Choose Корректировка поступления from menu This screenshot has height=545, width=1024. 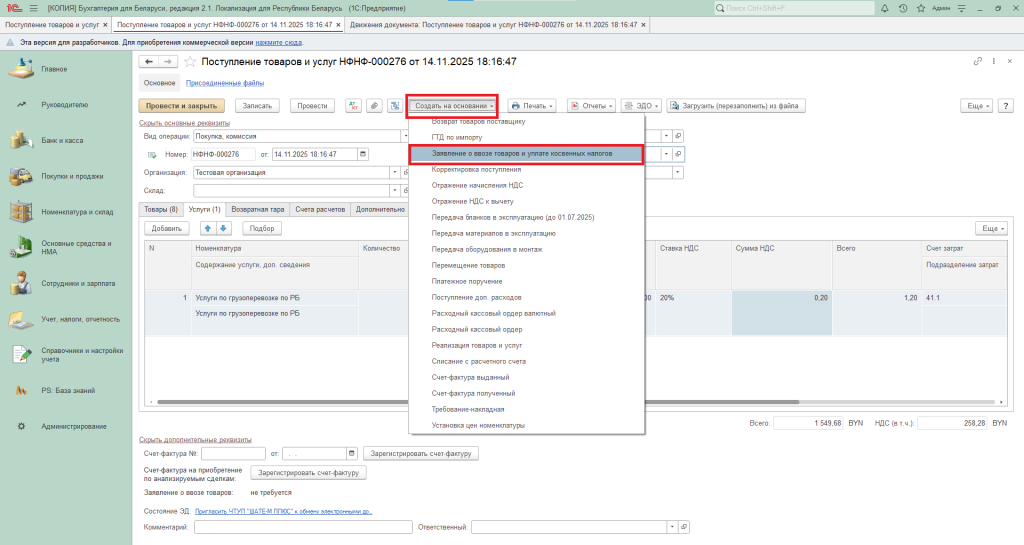483,169
